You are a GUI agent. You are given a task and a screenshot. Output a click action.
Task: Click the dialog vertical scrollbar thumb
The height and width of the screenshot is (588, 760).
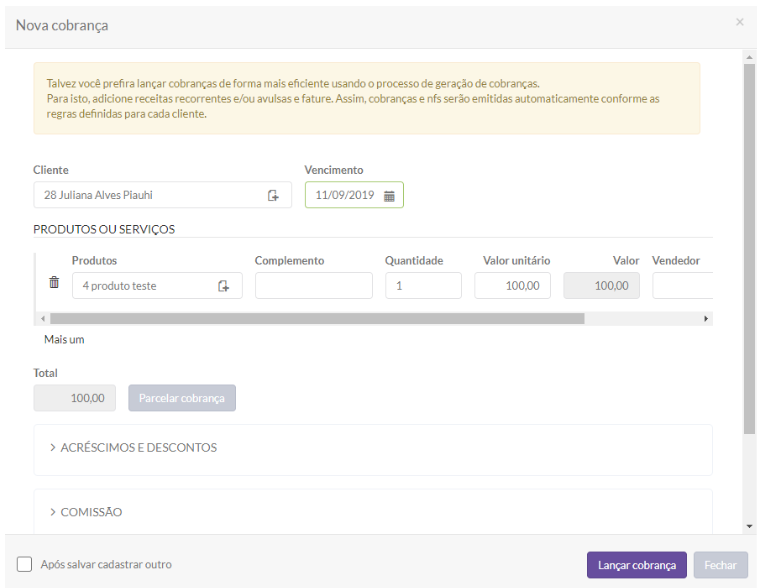[x=749, y=249]
